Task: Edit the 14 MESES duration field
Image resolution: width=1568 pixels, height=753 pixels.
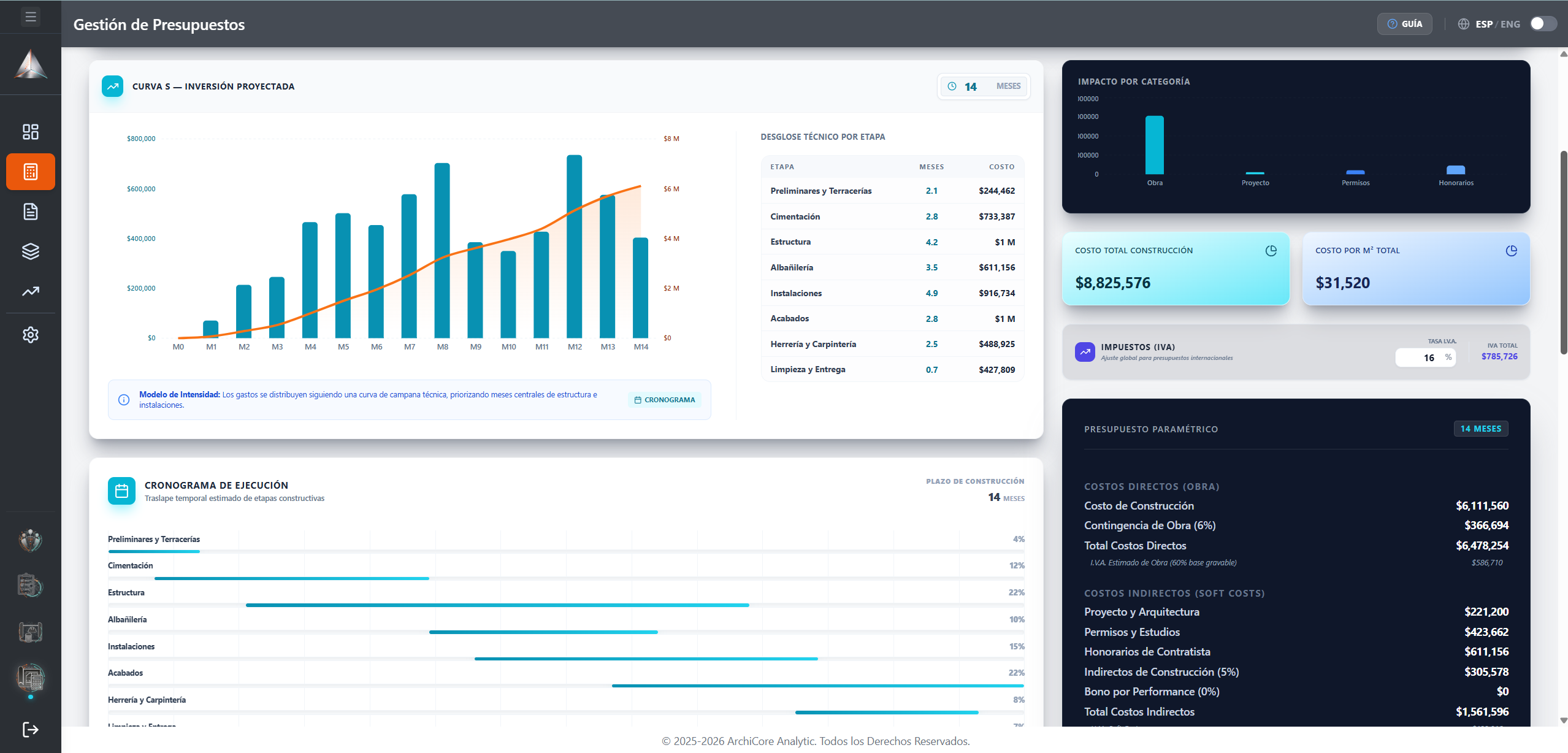Action: (x=984, y=86)
